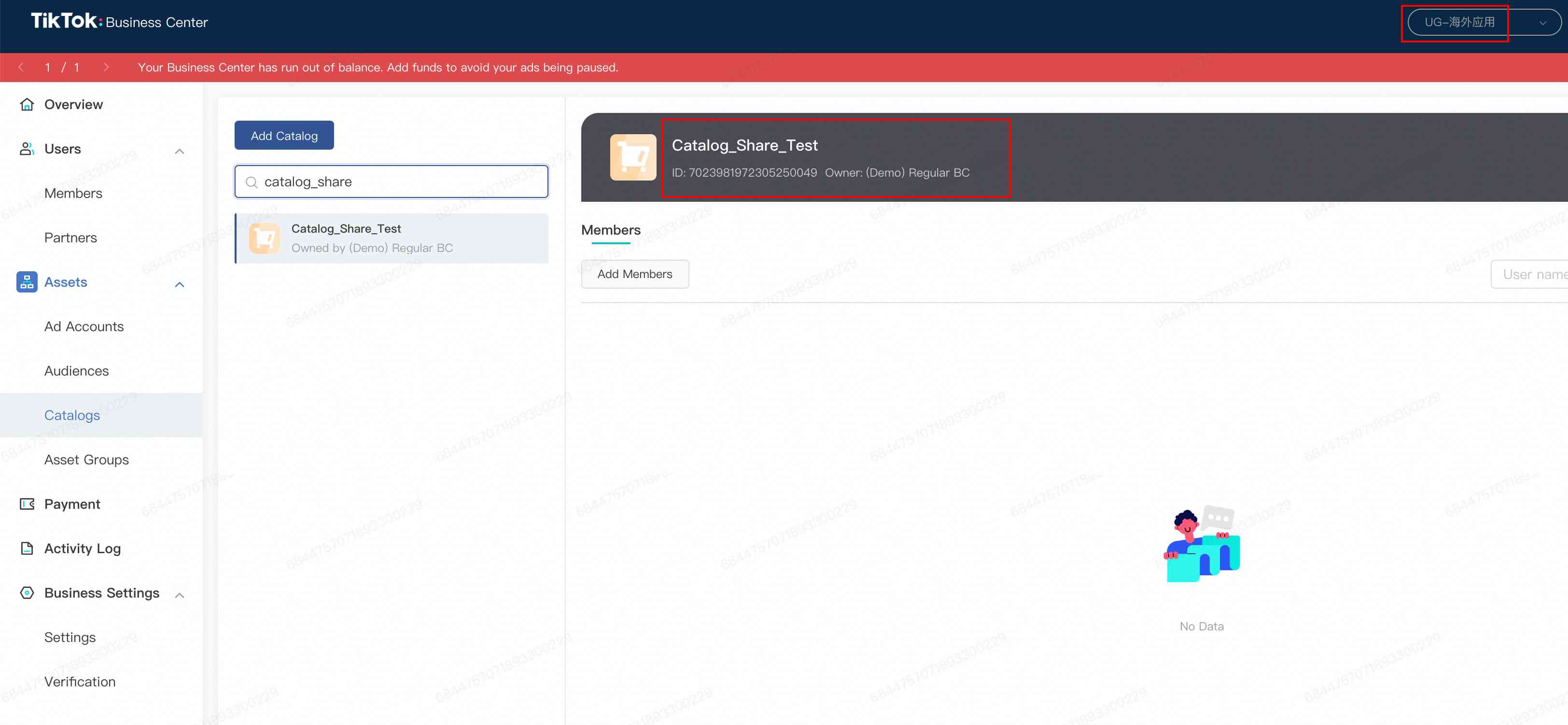Click the Users section person icon
This screenshot has height=725, width=1568.
click(27, 148)
